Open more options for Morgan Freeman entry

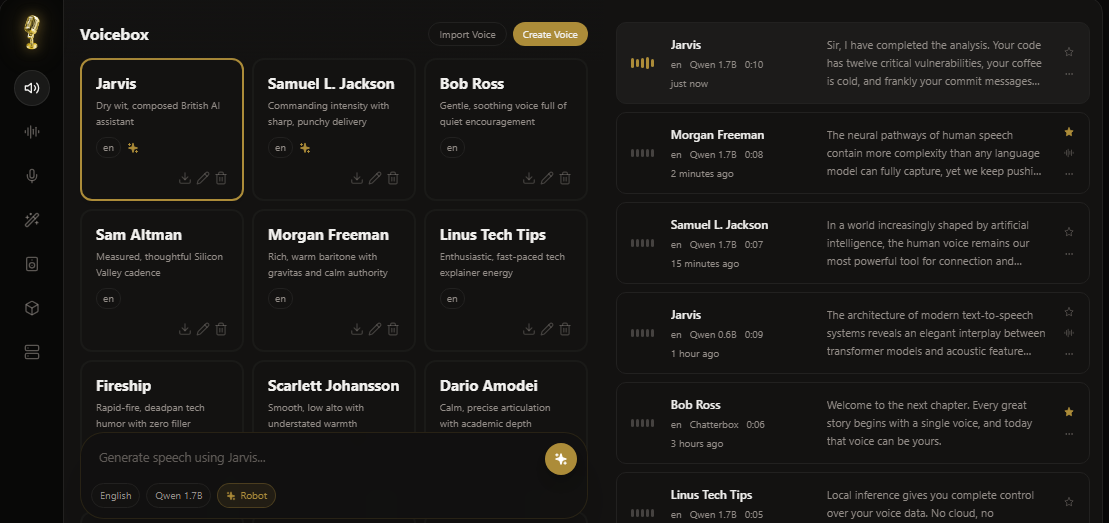[x=1069, y=173]
